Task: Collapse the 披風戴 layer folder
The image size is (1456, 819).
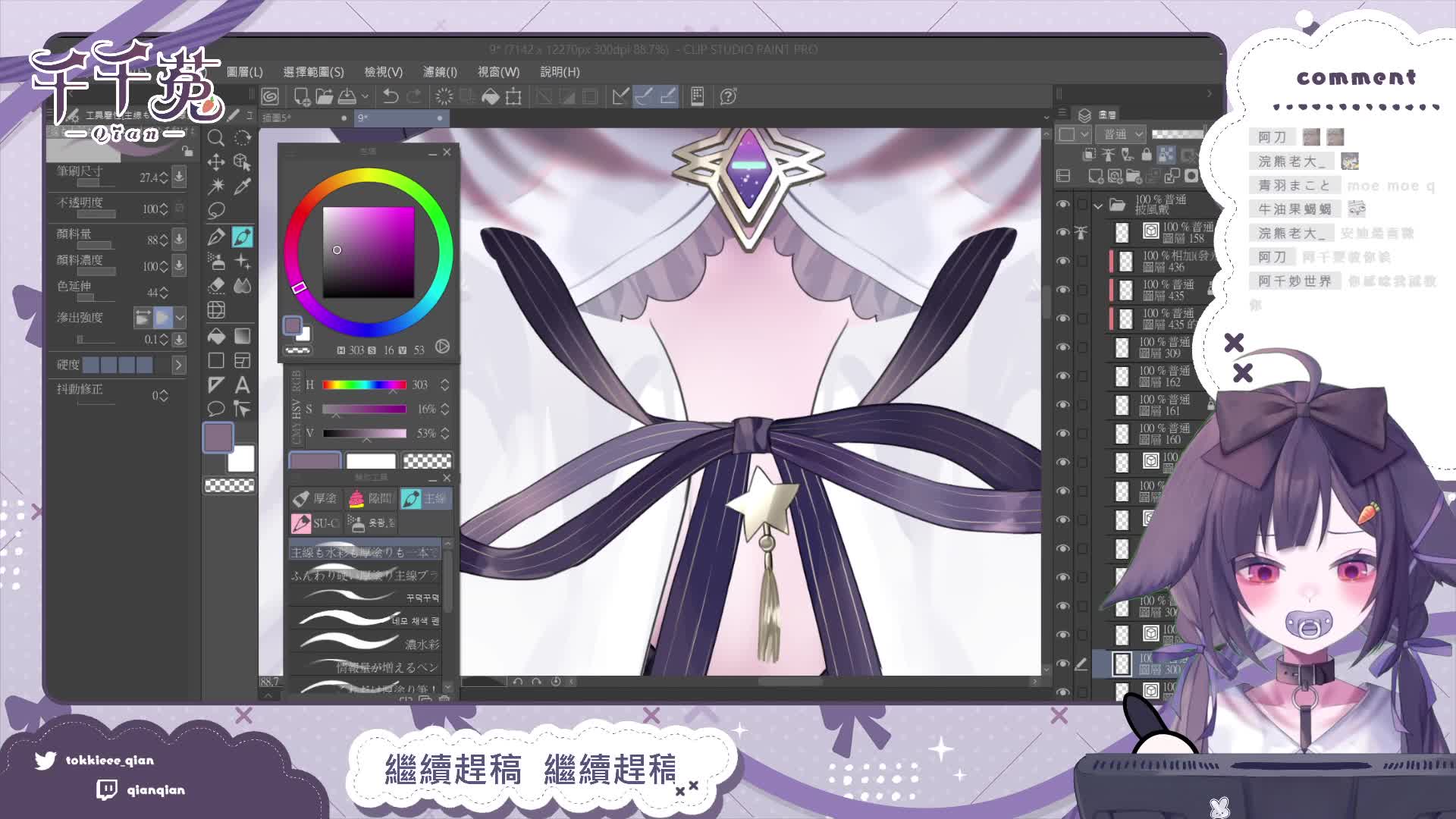Action: (1098, 206)
